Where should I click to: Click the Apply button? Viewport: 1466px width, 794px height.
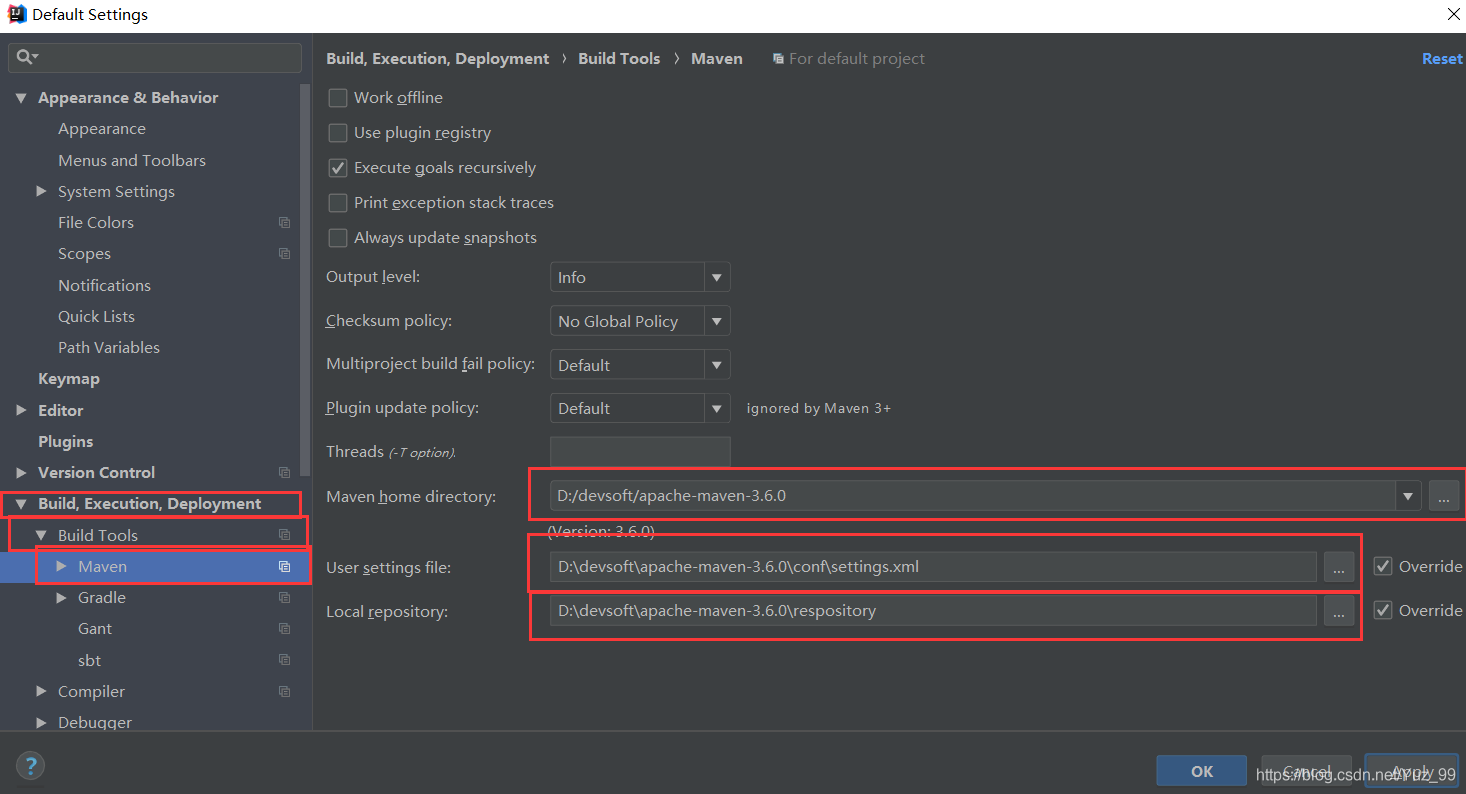1412,771
